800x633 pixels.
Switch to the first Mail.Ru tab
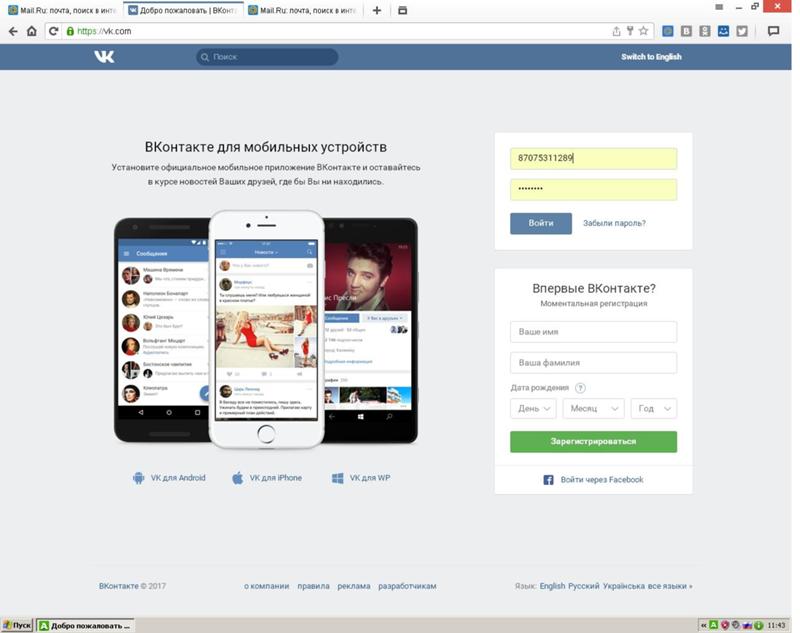[63, 10]
